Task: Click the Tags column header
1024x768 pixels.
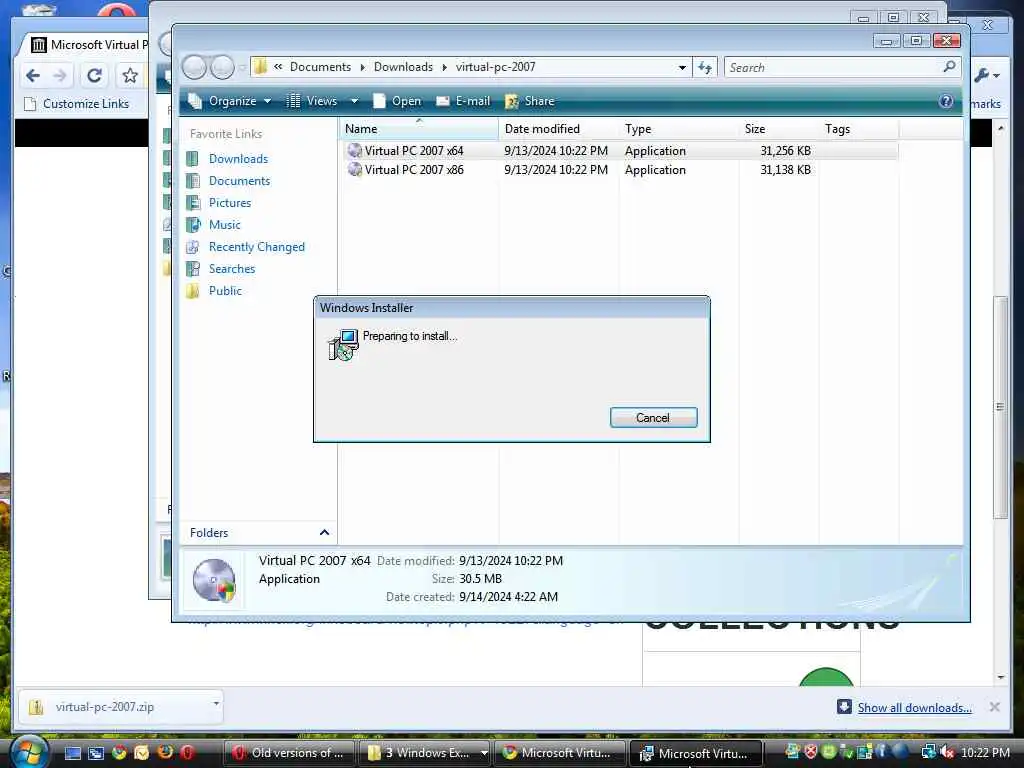Action: (859, 129)
